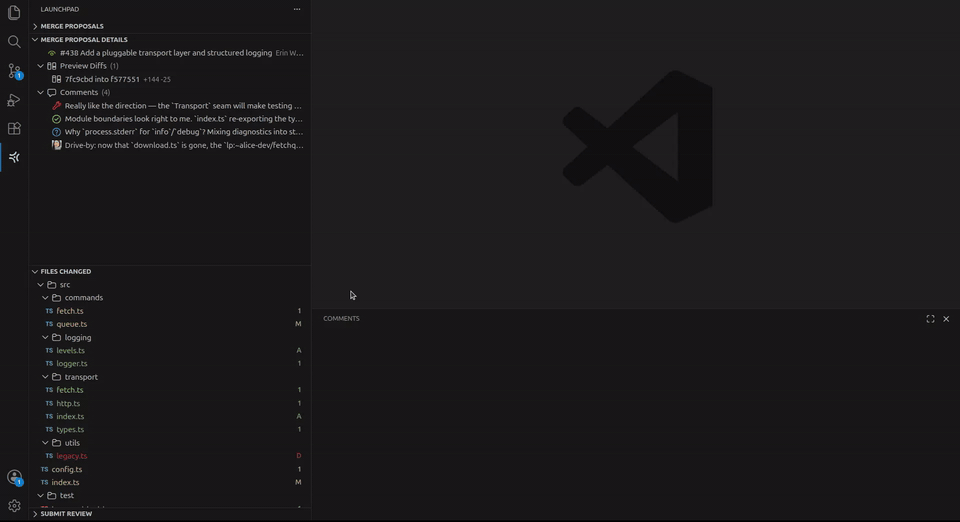Open fetch.ts under commands folder
This screenshot has width=960, height=522.
(x=170, y=311)
